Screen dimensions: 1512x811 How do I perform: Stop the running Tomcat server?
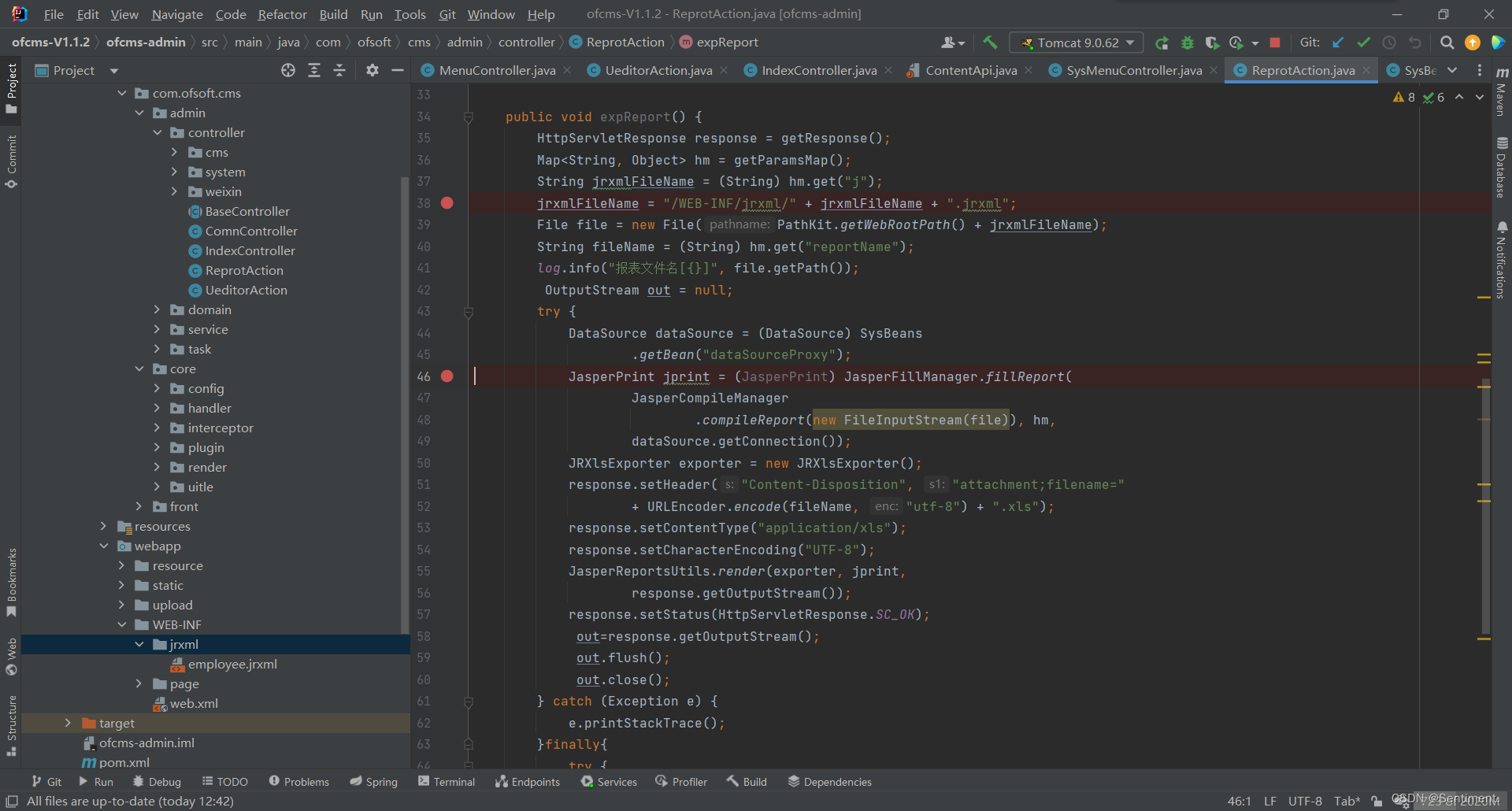pyautogui.click(x=1275, y=43)
